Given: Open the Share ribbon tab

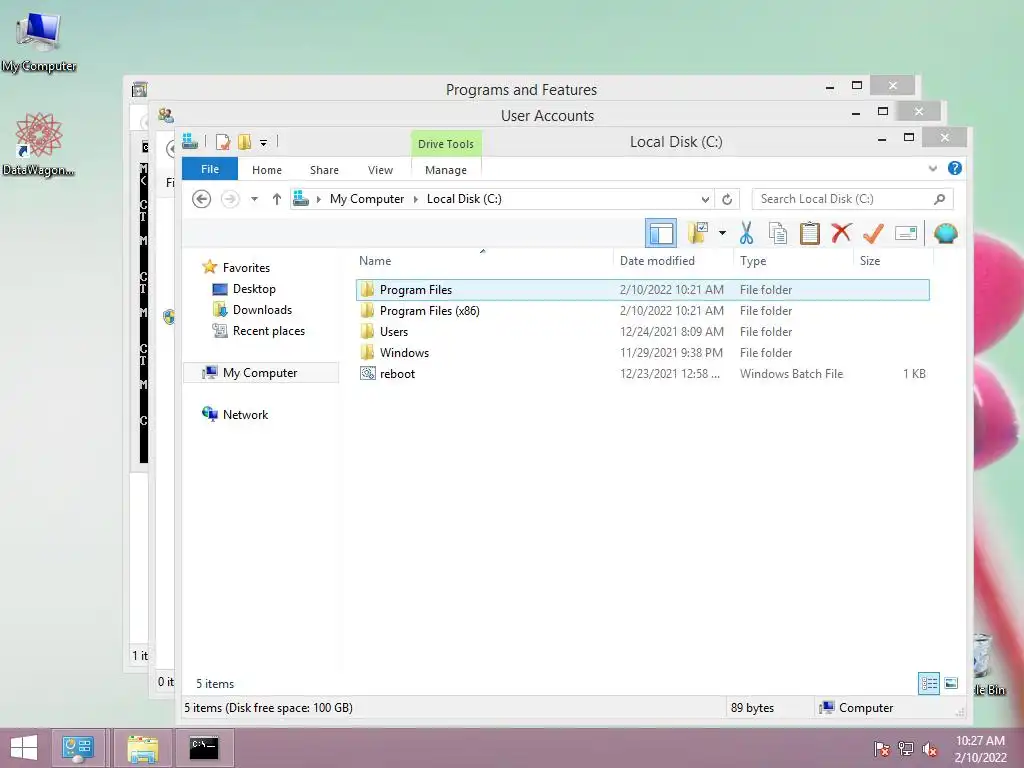Looking at the screenshot, I should [x=324, y=170].
